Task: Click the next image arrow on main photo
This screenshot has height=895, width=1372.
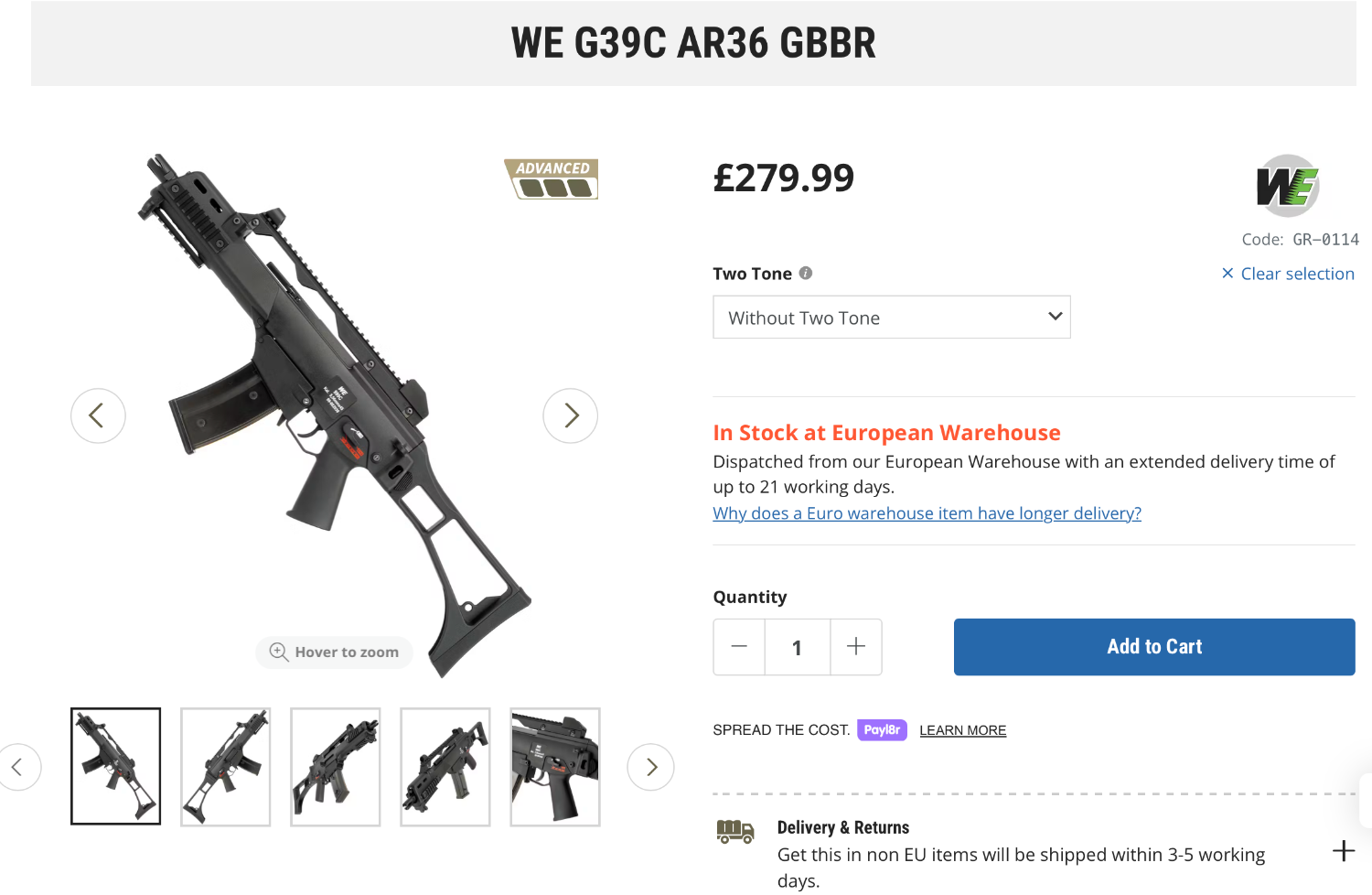Action: (571, 416)
